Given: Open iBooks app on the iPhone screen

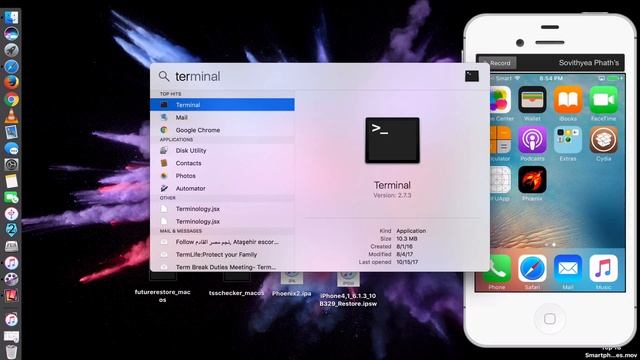Looking at the screenshot, I should click(x=568, y=99).
